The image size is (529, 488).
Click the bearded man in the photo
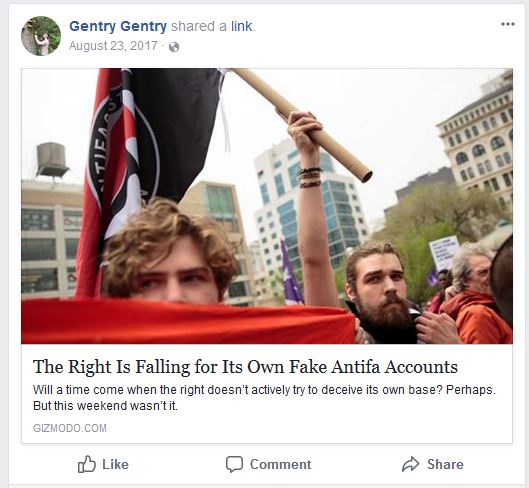(x=381, y=290)
